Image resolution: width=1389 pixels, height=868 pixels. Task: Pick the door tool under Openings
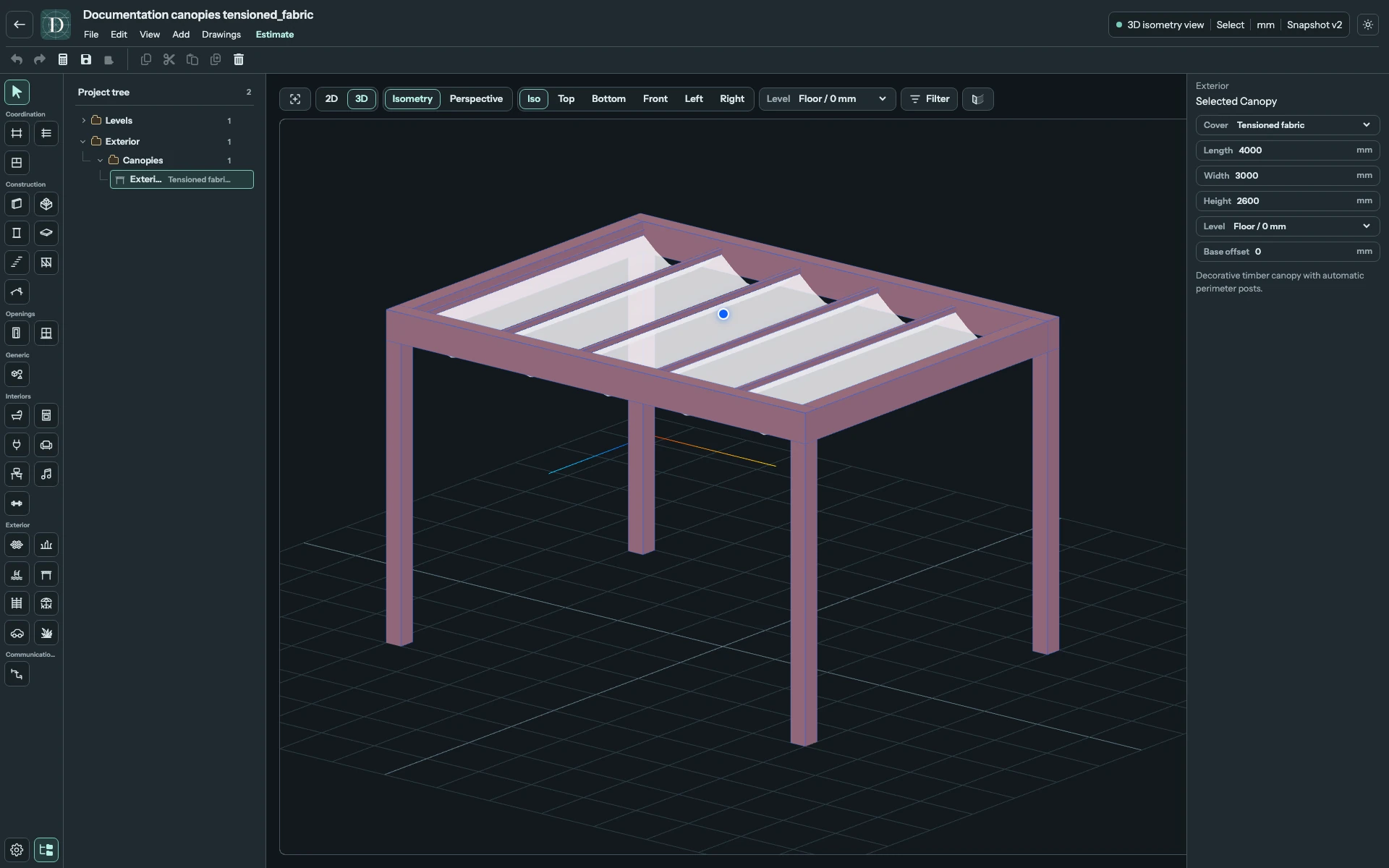point(17,333)
